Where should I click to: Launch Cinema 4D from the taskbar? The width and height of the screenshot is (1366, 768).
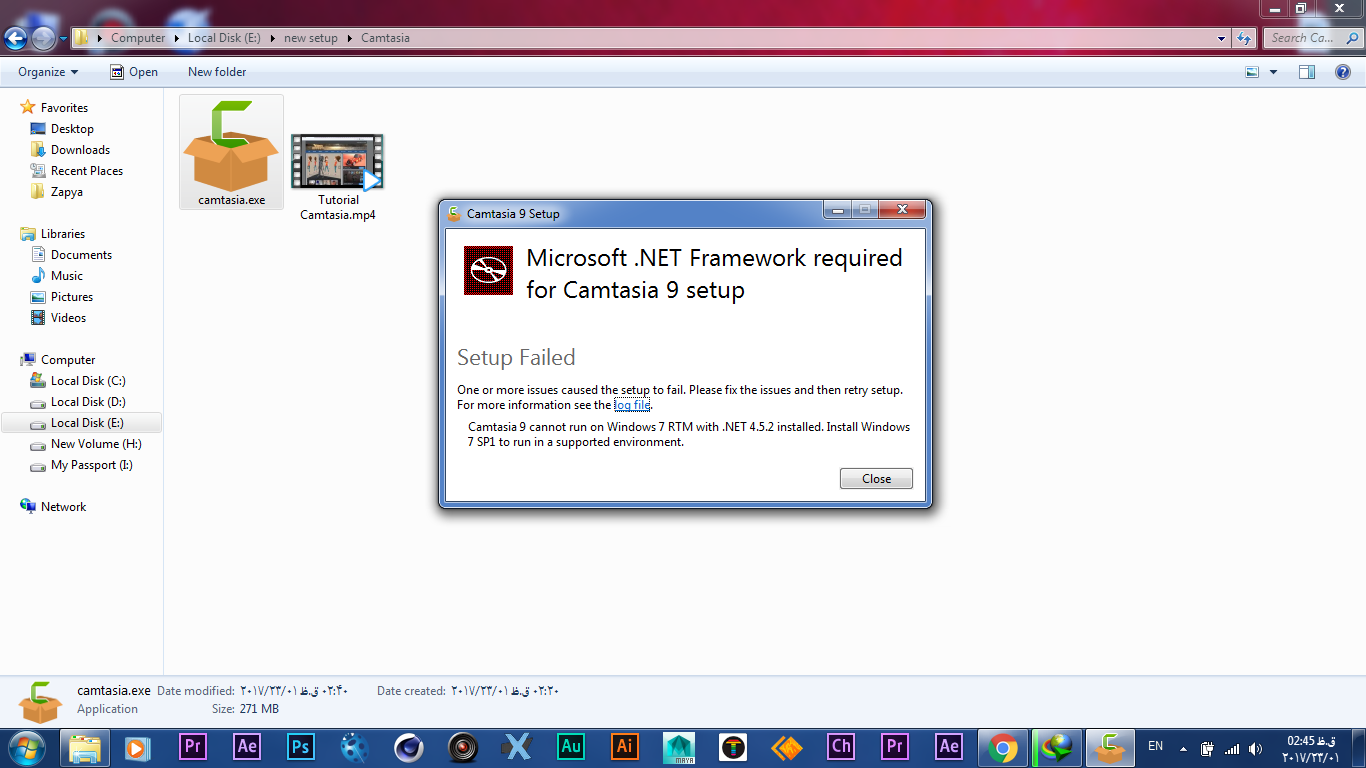click(408, 747)
